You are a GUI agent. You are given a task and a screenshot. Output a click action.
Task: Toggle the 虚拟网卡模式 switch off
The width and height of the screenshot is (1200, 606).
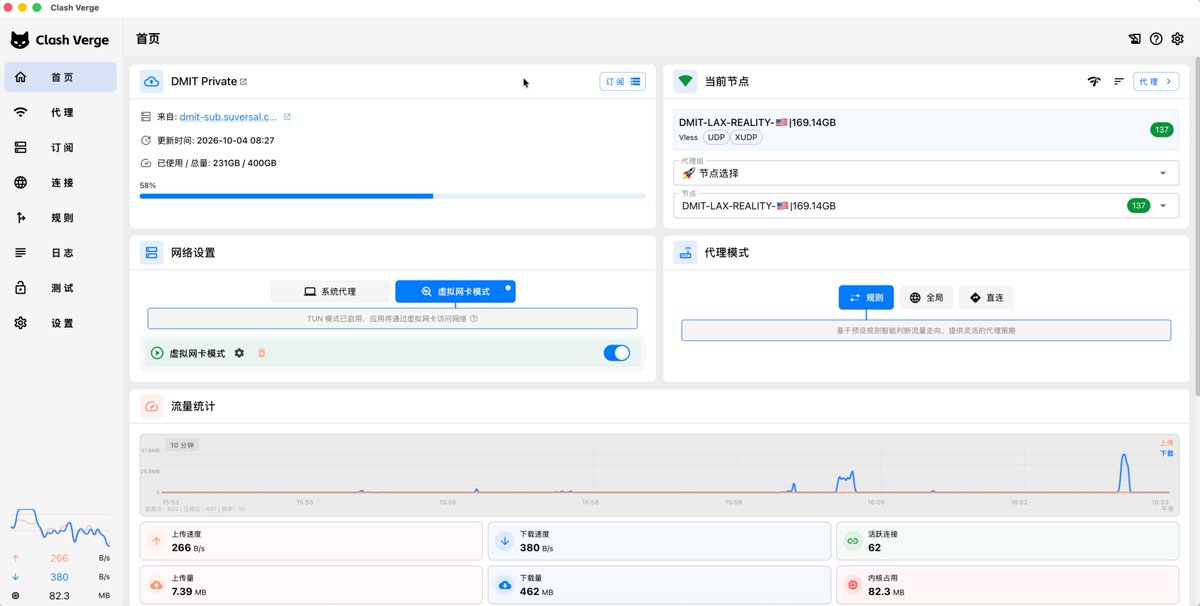coord(617,353)
